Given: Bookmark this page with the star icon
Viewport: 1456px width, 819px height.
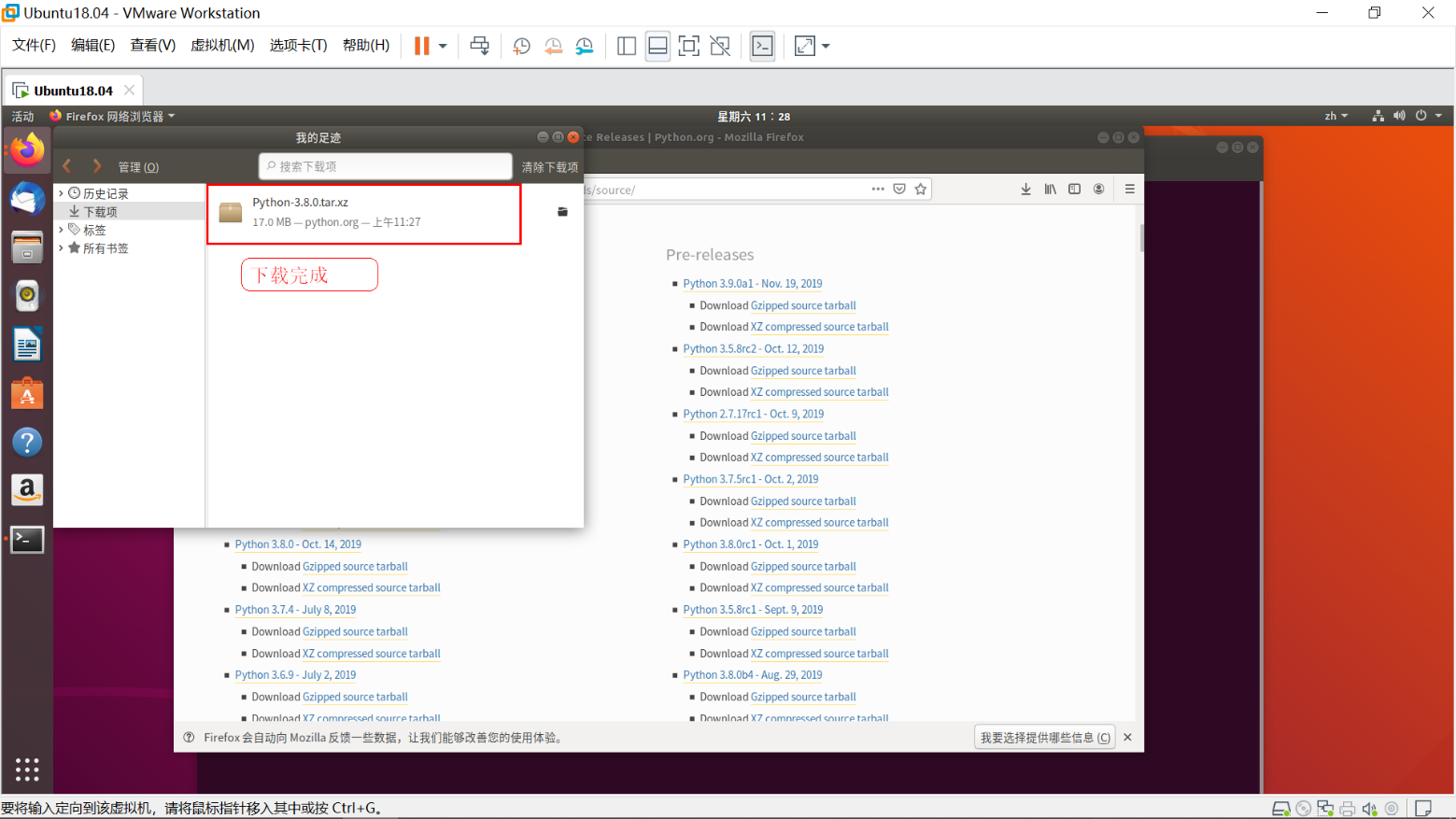Looking at the screenshot, I should (921, 189).
